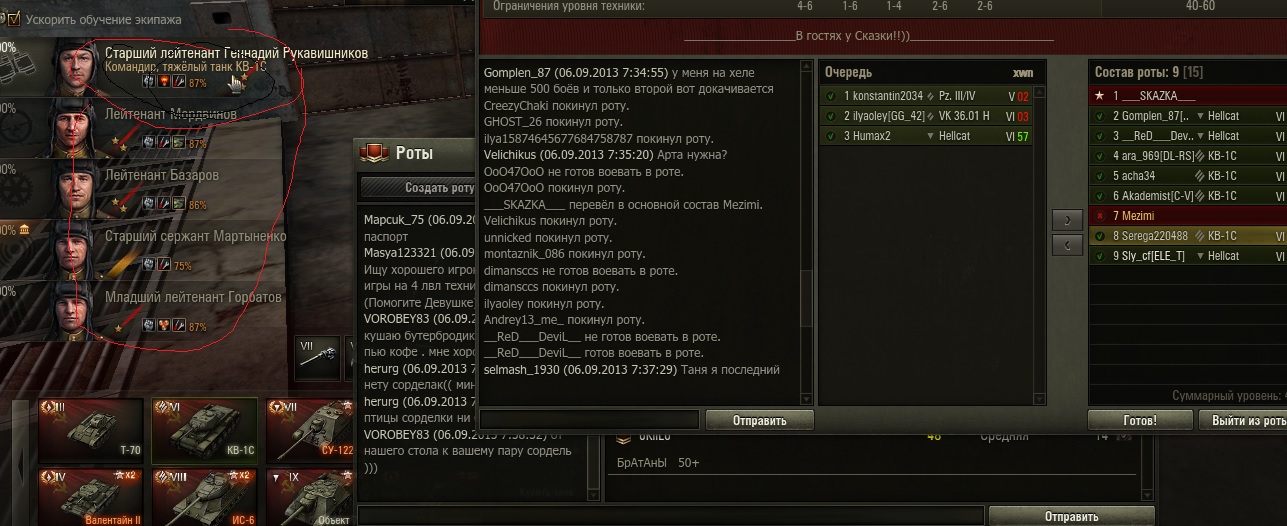Select the T-70 tank in the carousel
This screenshot has width=1287, height=526.
click(x=90, y=428)
